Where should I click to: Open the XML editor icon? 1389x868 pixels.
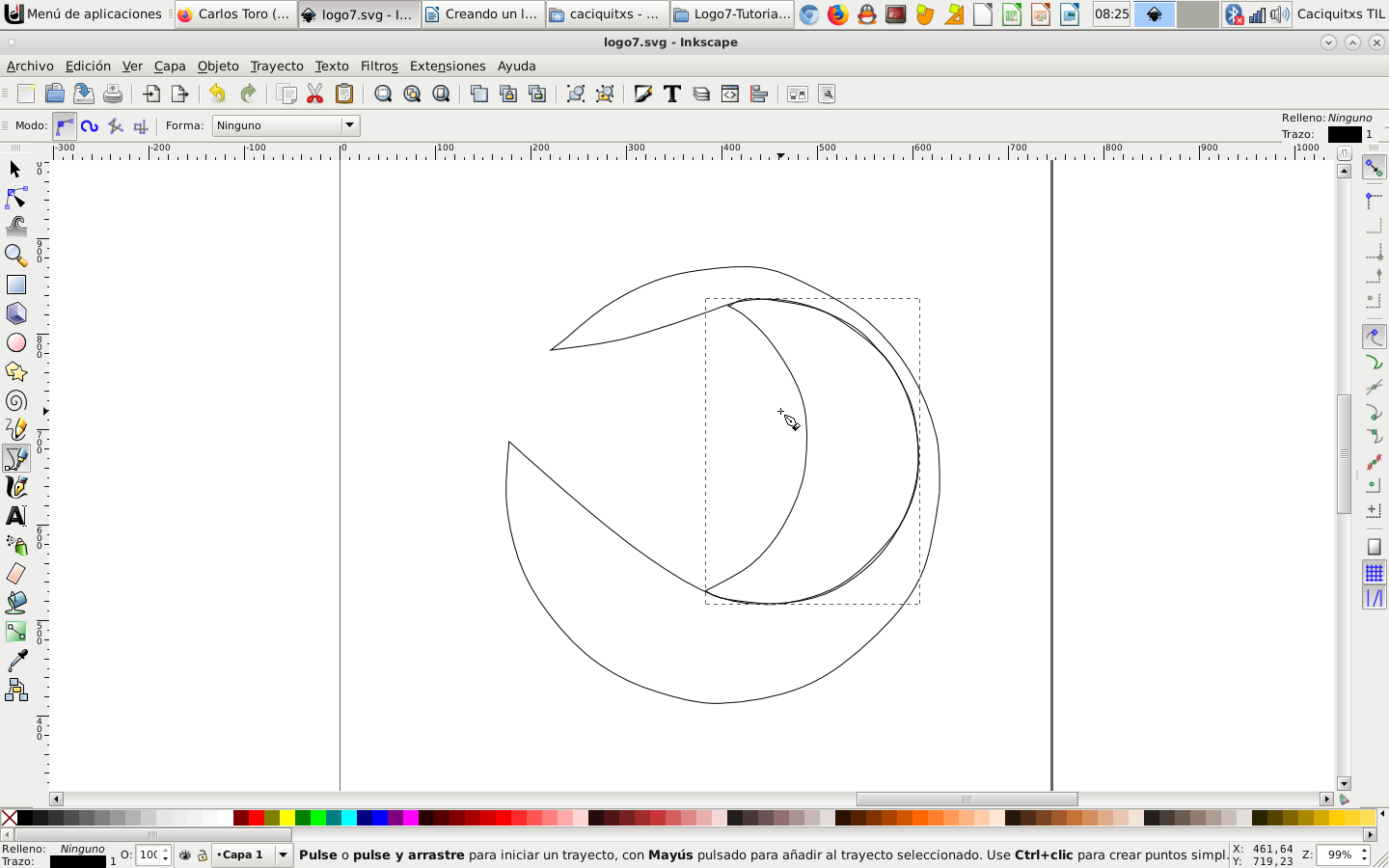pos(730,94)
